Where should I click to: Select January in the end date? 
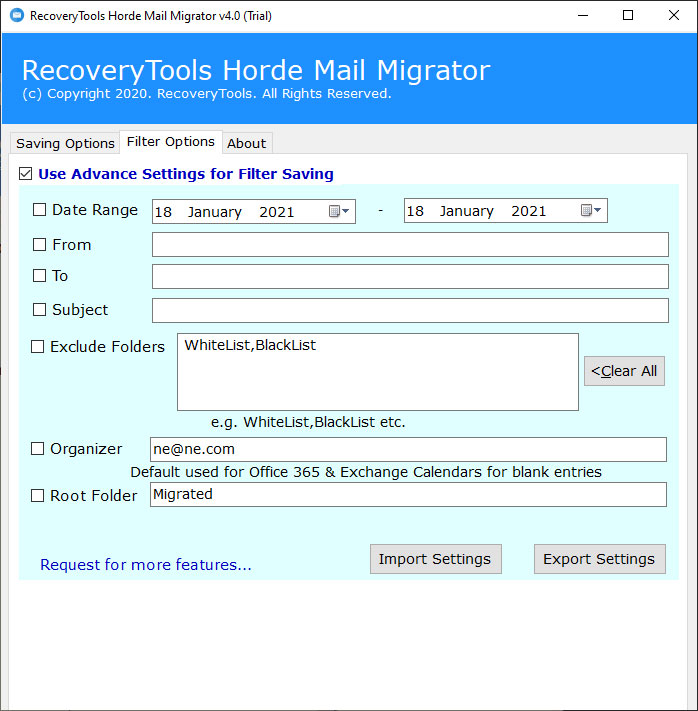click(x=466, y=211)
